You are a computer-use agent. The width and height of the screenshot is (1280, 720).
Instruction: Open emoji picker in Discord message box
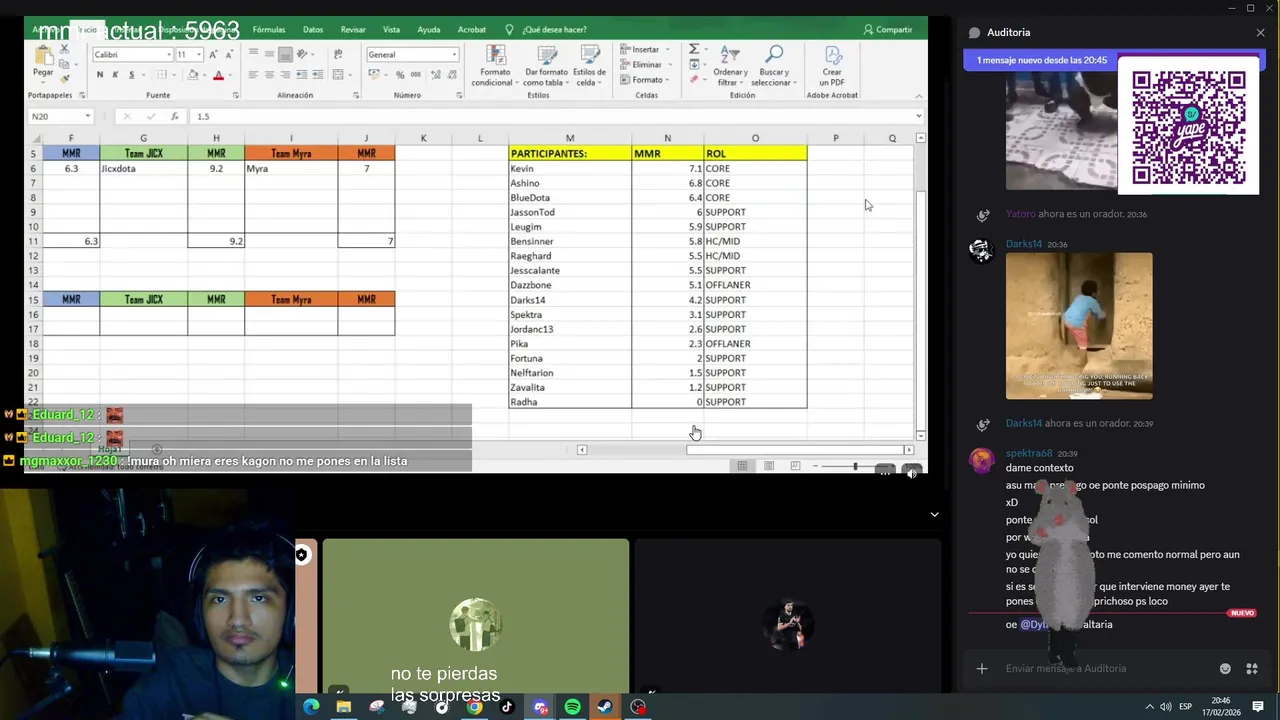point(1225,669)
